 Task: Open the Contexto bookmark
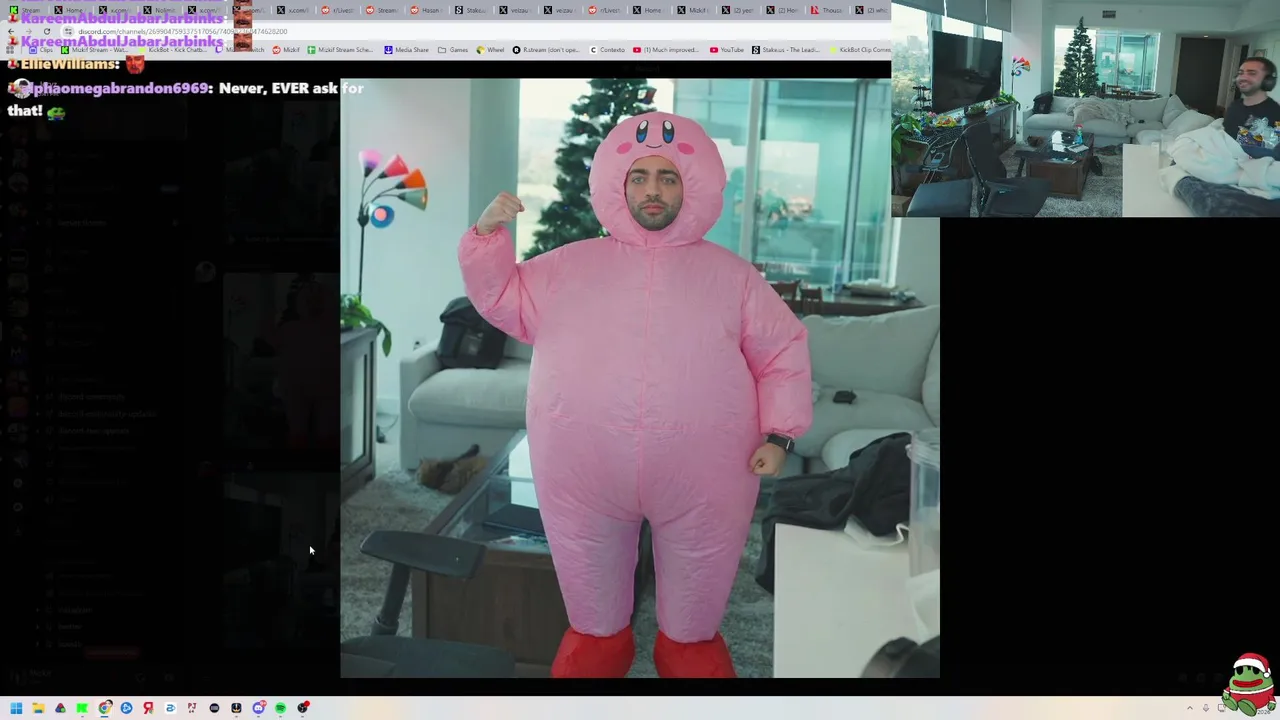click(x=608, y=50)
